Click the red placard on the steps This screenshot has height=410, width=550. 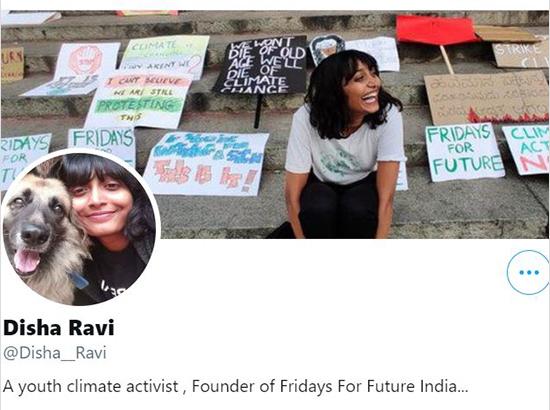pos(435,30)
